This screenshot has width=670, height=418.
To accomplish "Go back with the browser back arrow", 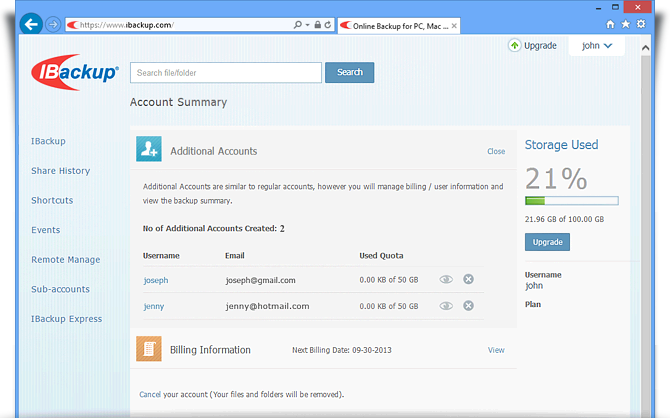I will tap(31, 24).
